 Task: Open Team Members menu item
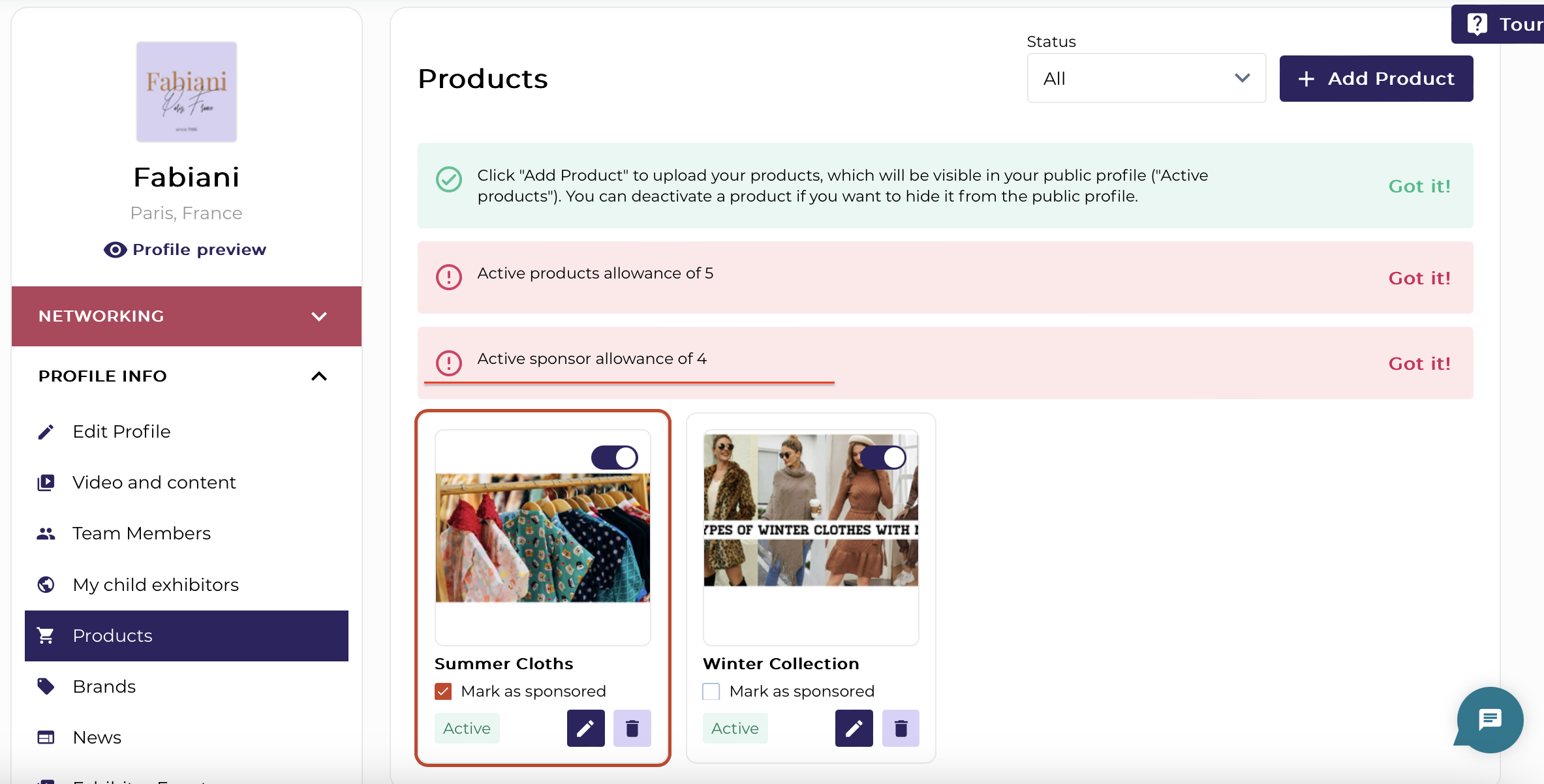pyautogui.click(x=142, y=534)
